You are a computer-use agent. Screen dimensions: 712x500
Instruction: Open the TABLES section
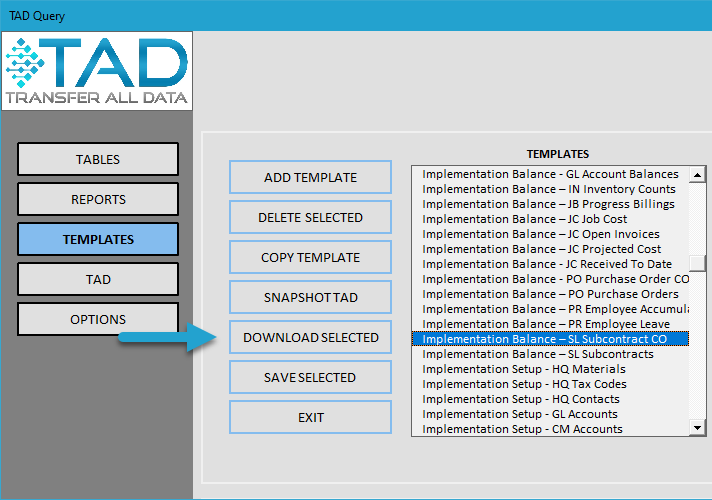(x=98, y=159)
